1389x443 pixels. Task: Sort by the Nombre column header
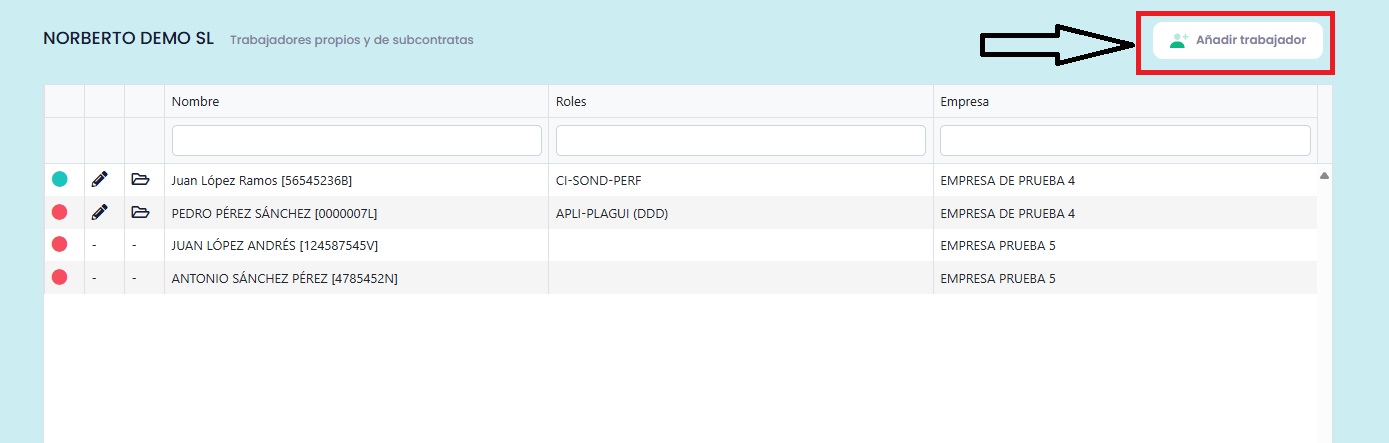[x=196, y=102]
